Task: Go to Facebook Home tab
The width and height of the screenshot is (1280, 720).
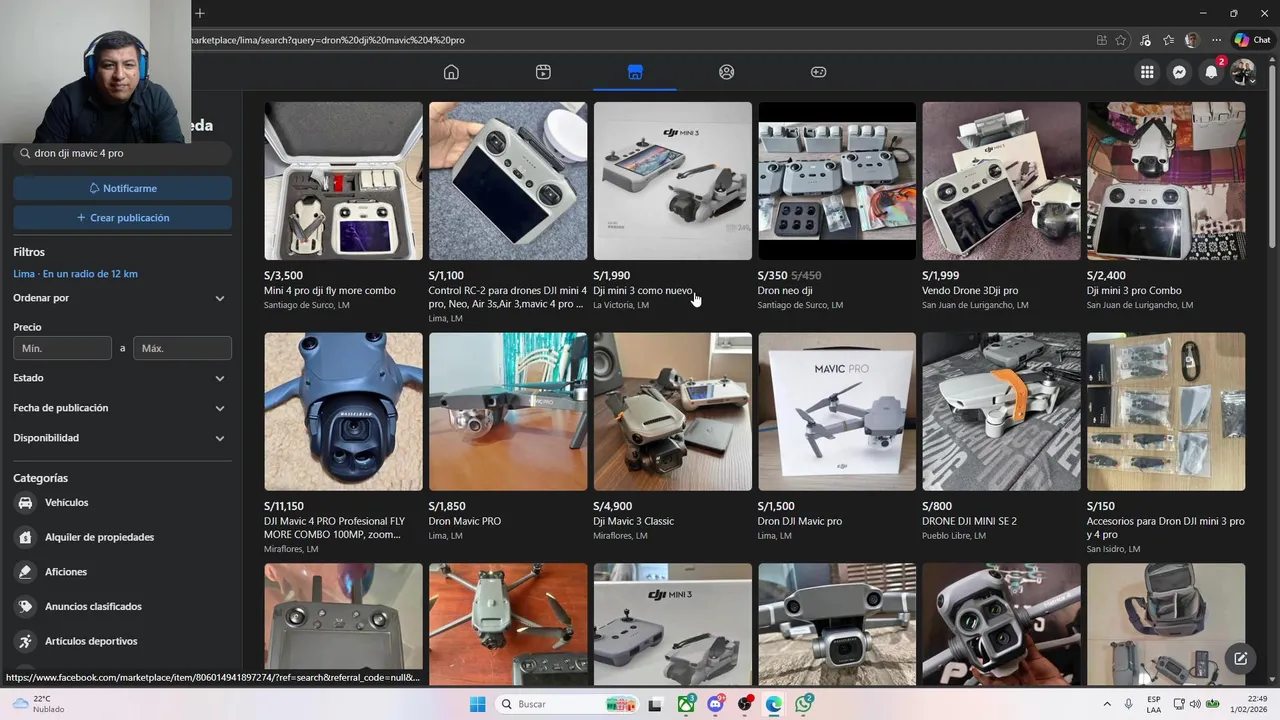Action: [451, 72]
